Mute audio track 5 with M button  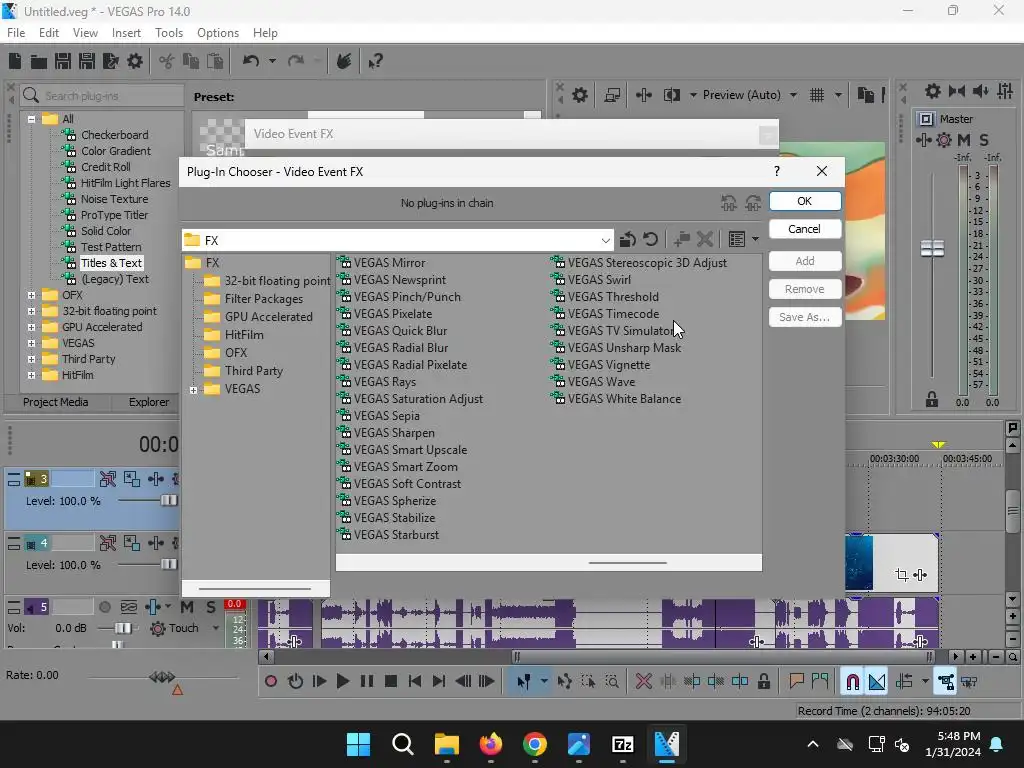tap(187, 607)
